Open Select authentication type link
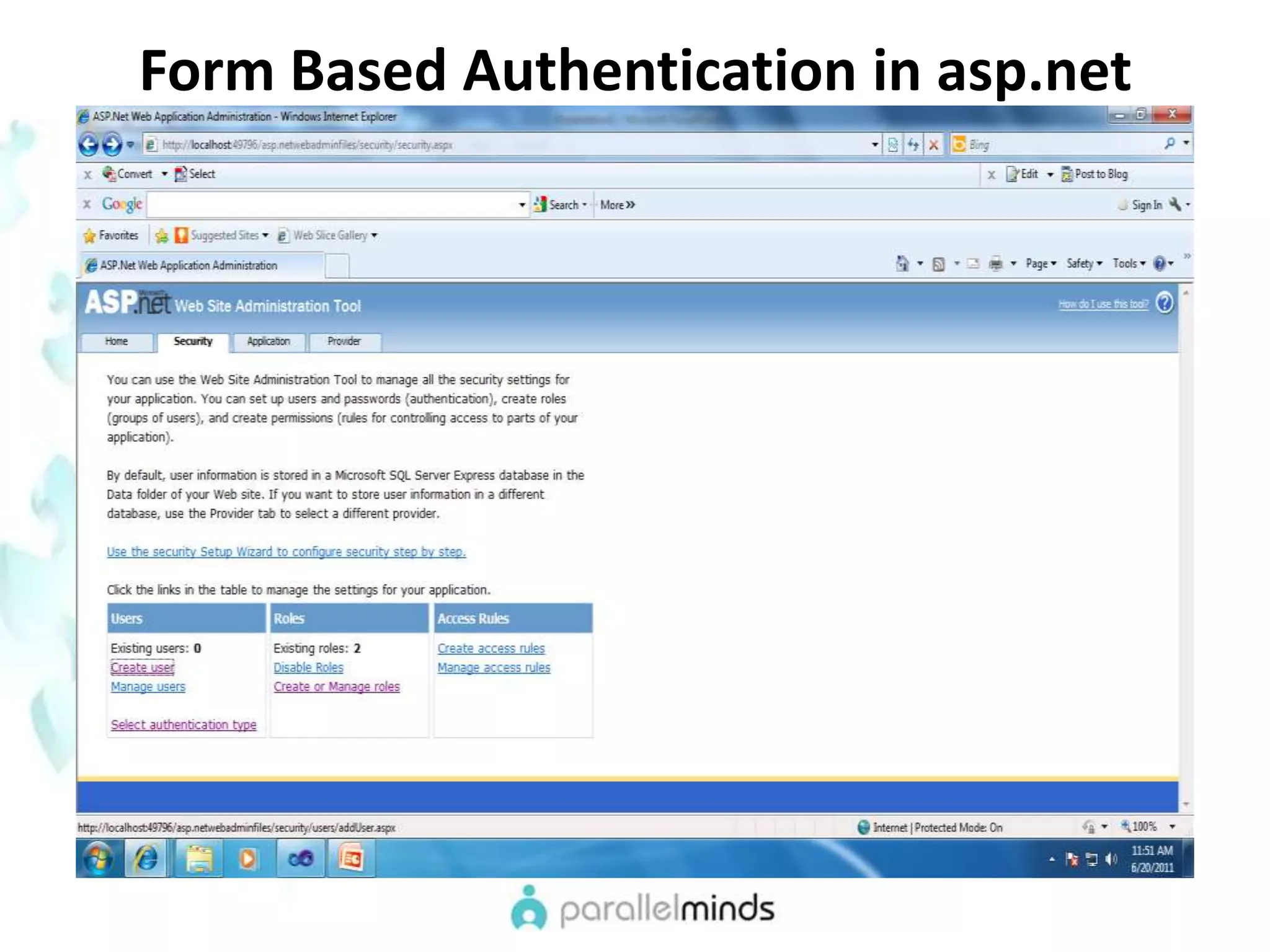This screenshot has width=1270, height=952. (184, 725)
